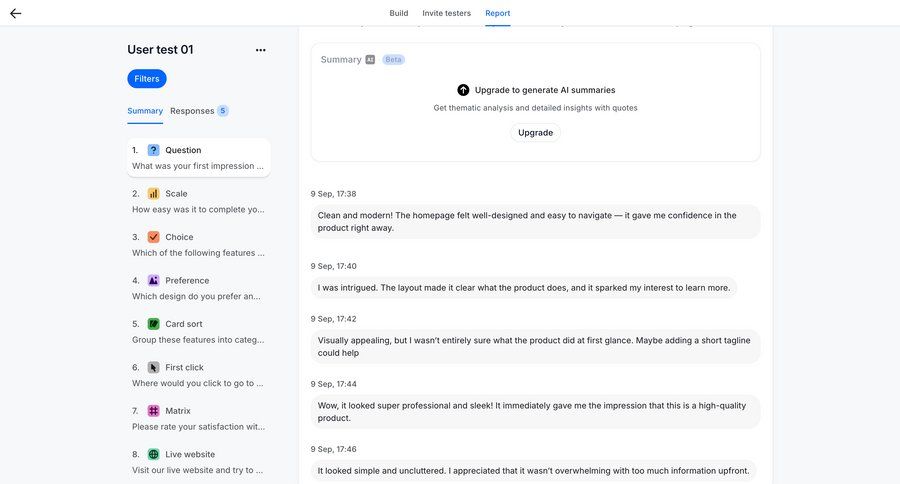Click the Matrix grid icon
Image resolution: width=900 pixels, height=484 pixels.
pos(153,411)
